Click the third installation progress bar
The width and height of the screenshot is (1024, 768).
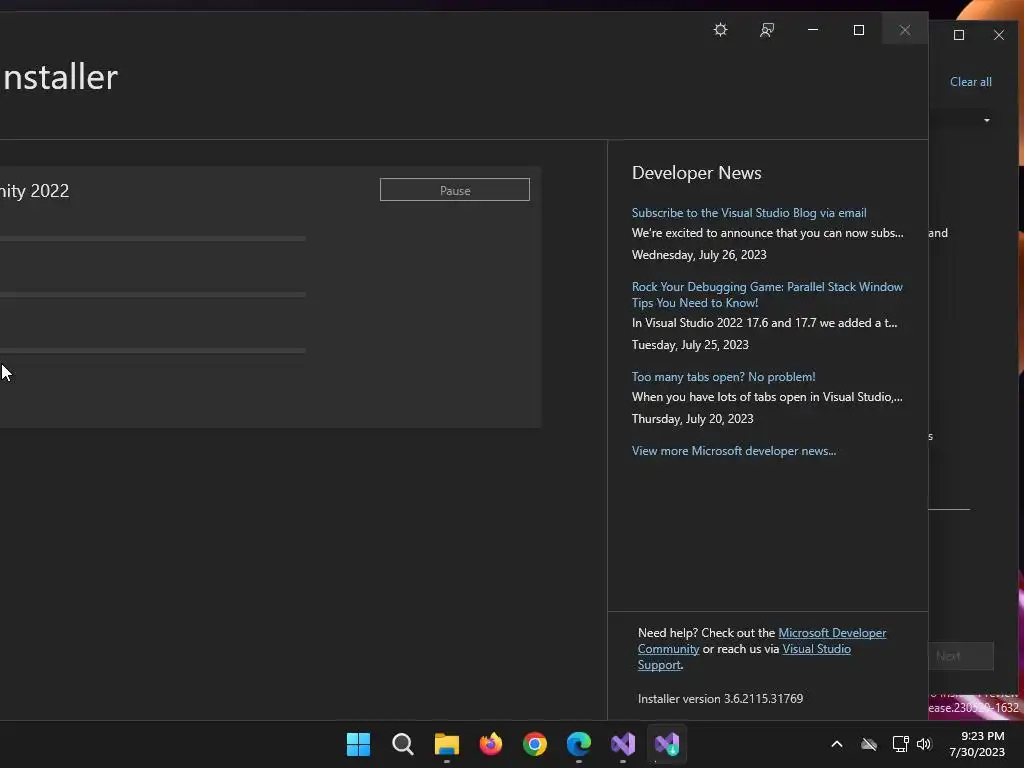pyautogui.click(x=152, y=351)
